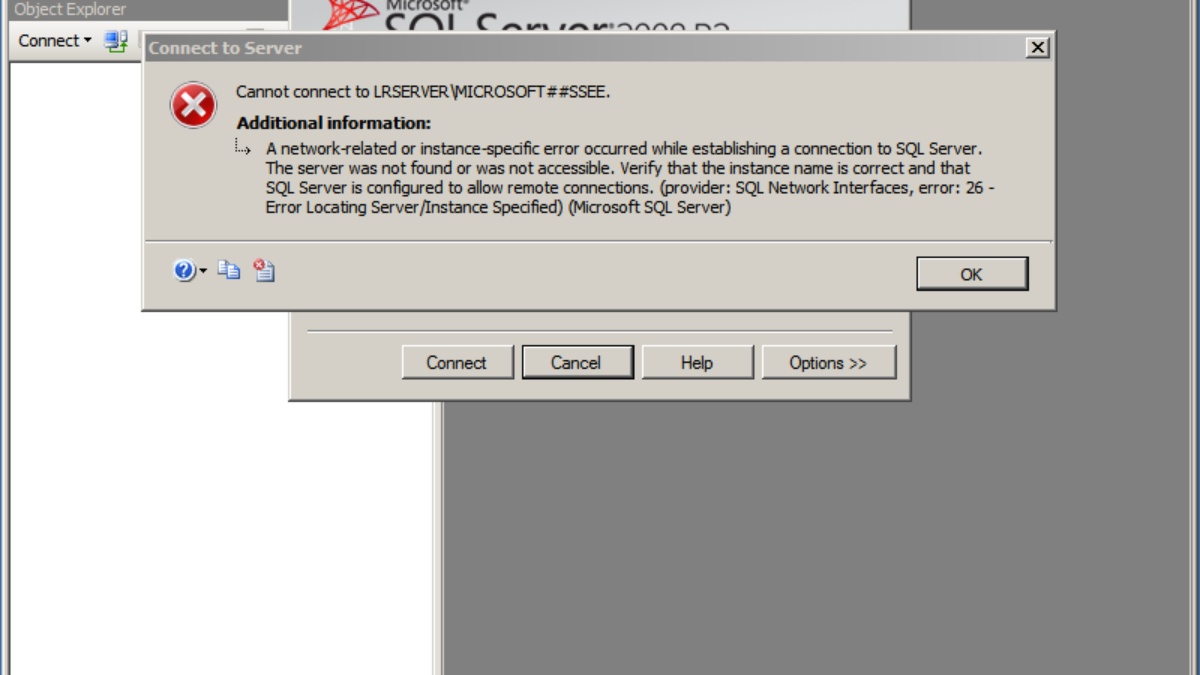Screen dimensions: 1200x675
Task: Cancel the server connection dialog
Action: pyautogui.click(x=577, y=363)
